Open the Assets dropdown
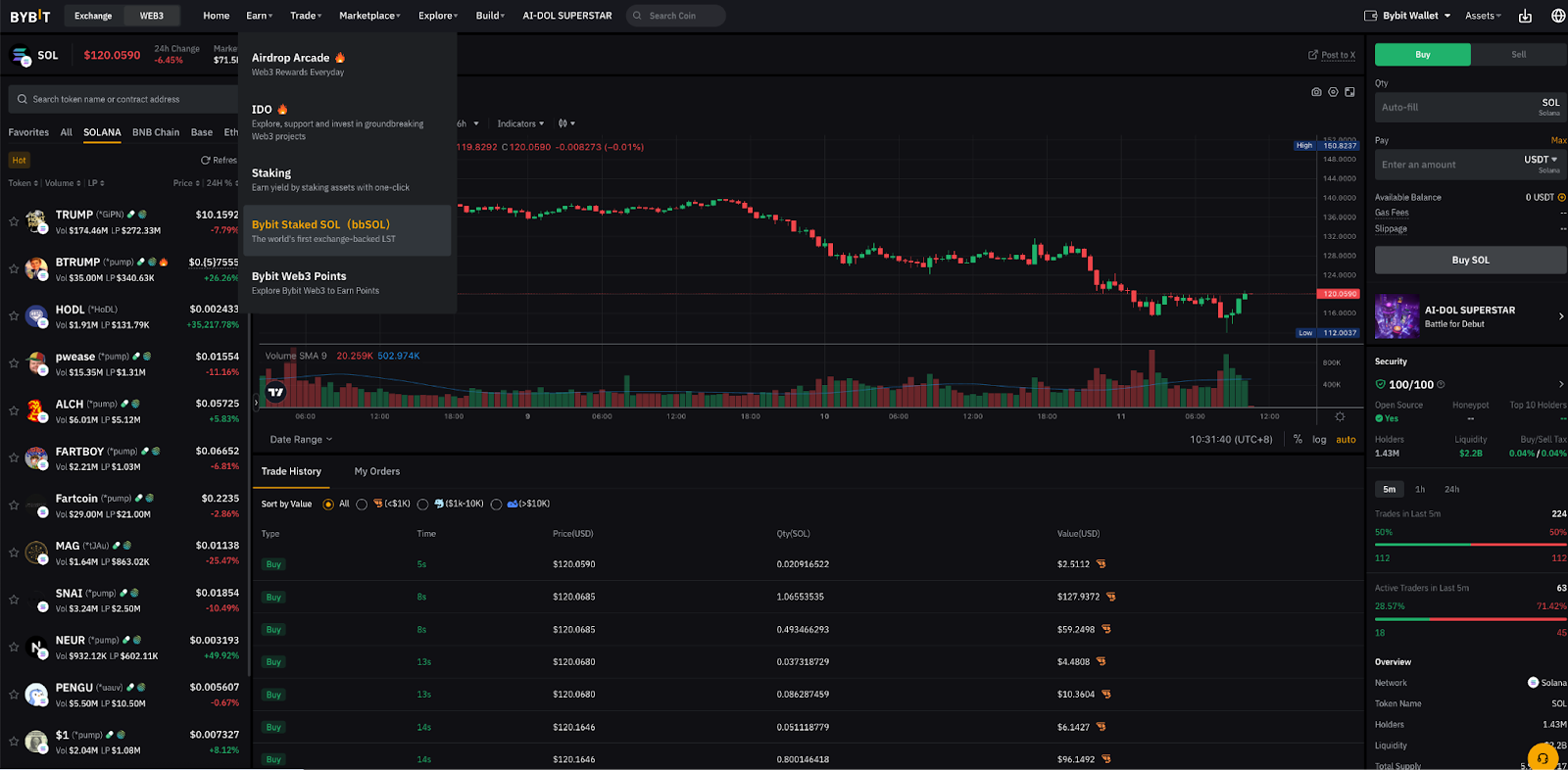The image size is (1568, 770). coord(1483,16)
